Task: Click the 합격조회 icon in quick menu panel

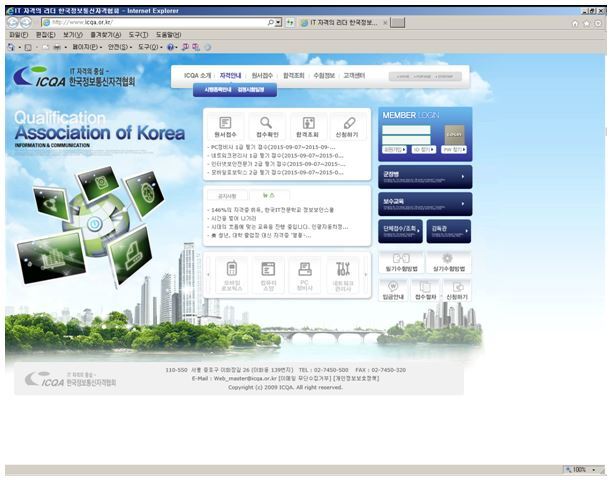Action: 309,123
